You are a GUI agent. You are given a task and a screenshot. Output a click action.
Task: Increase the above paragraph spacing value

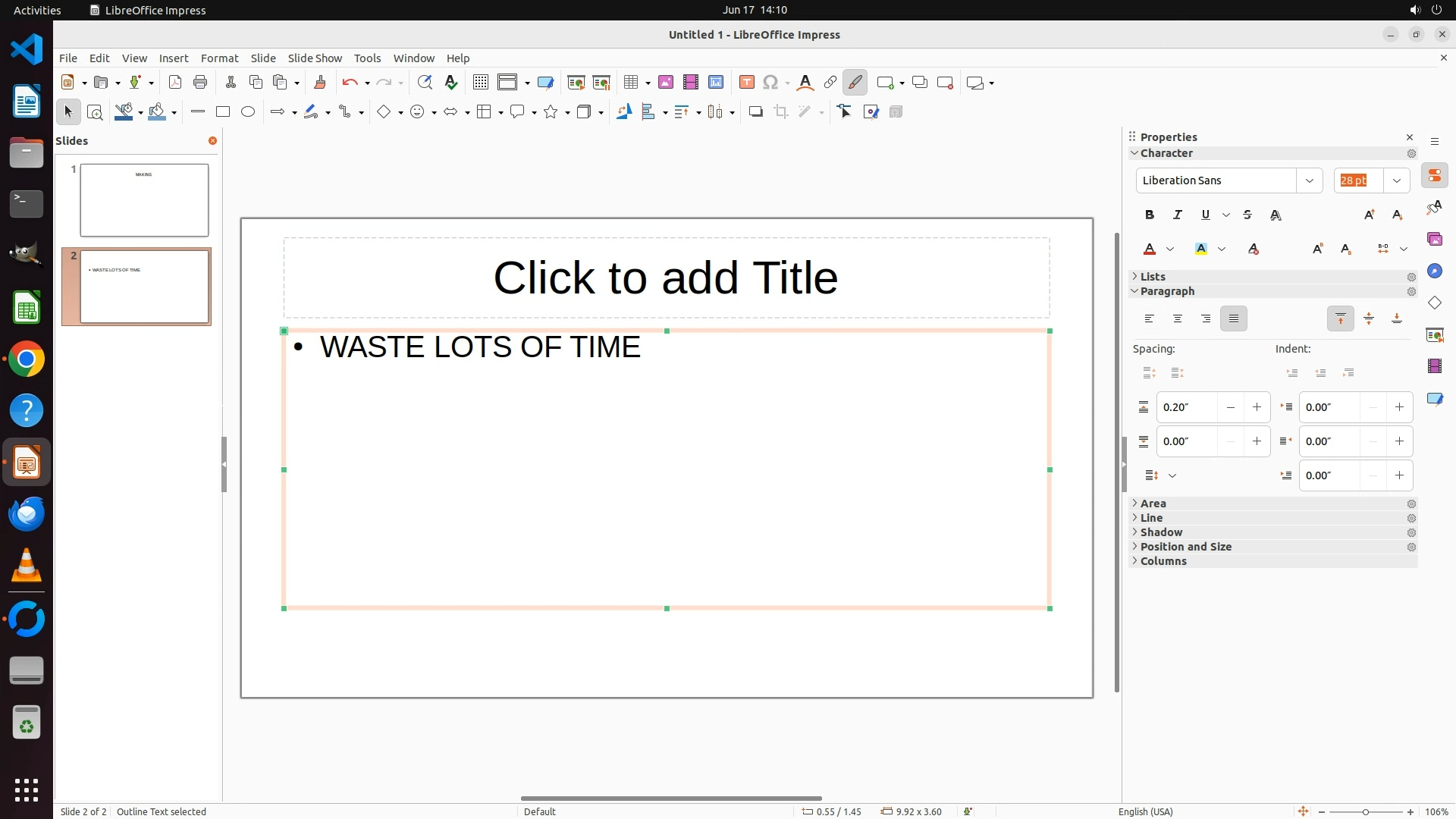click(x=1257, y=407)
